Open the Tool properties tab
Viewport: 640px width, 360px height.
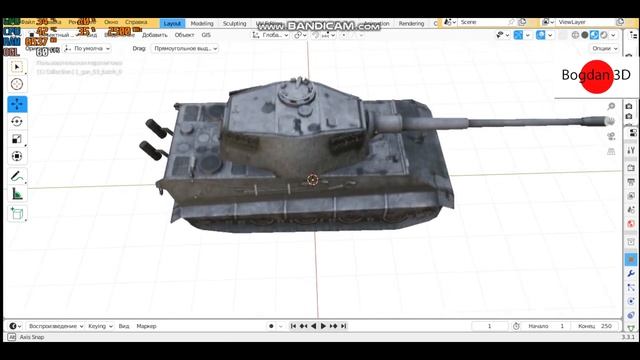(631, 151)
